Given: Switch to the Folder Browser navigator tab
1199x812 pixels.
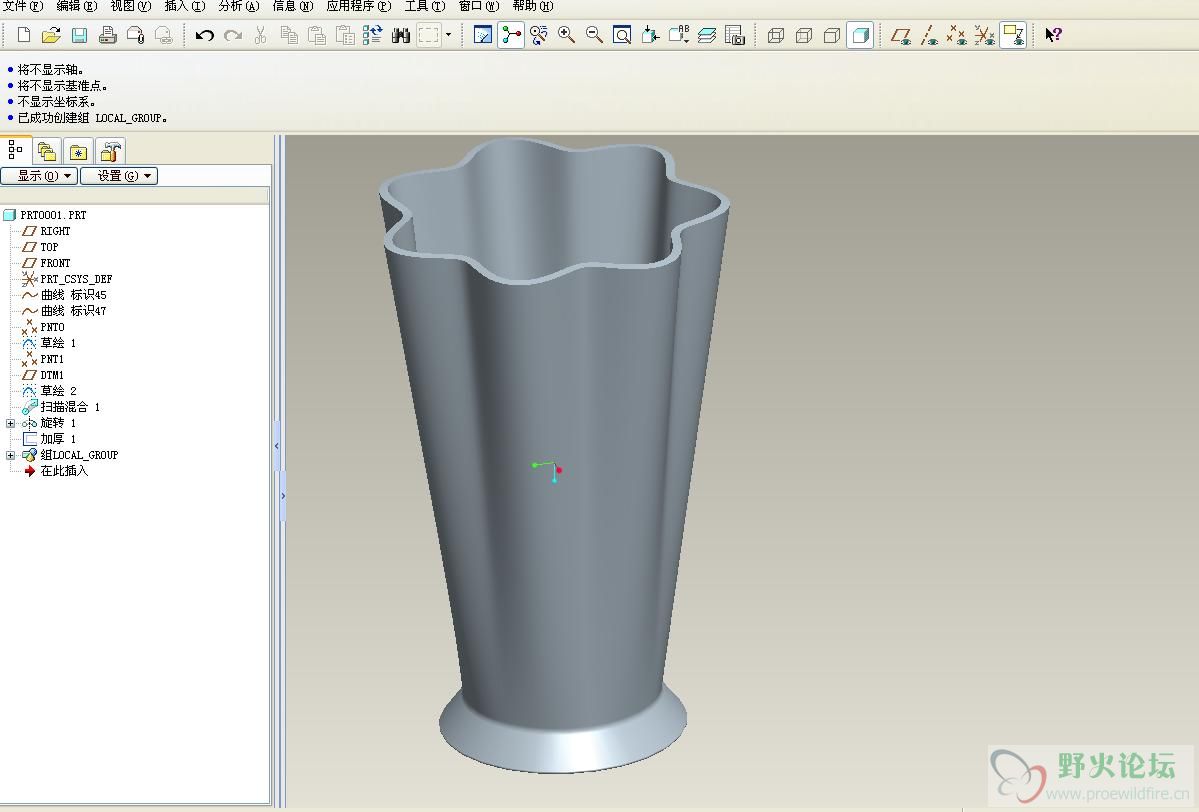Looking at the screenshot, I should (47, 151).
